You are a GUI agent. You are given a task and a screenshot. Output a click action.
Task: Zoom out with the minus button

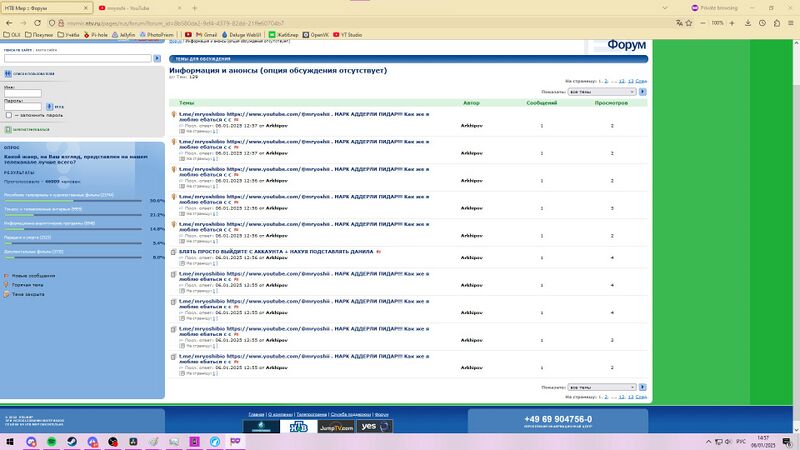coord(703,23)
